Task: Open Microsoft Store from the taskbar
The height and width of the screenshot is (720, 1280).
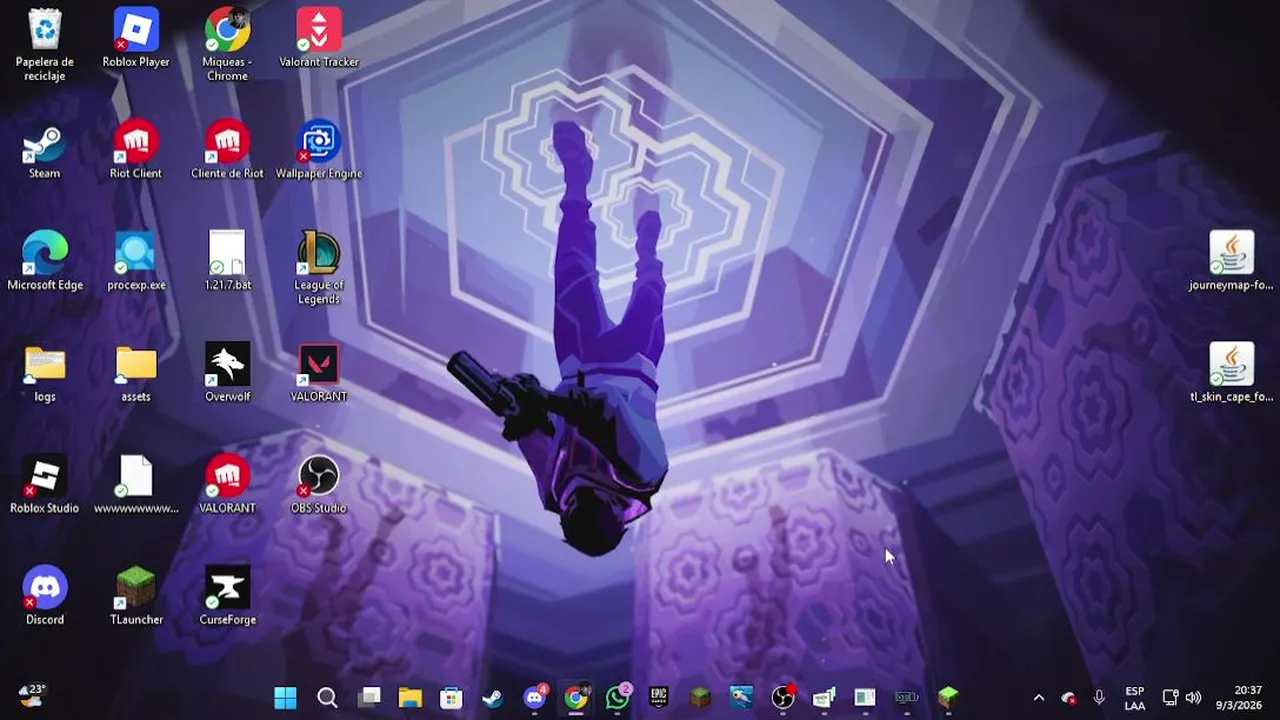Action: [451, 697]
